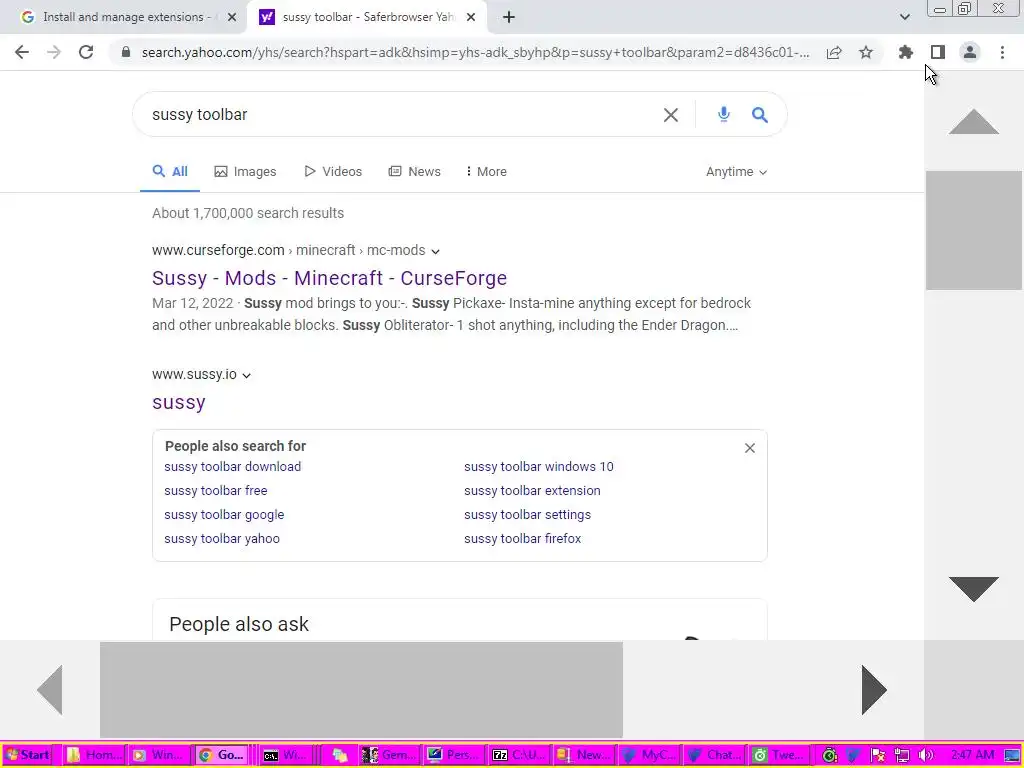Image resolution: width=1024 pixels, height=768 pixels.
Task: Click the horizontal scrollbar right arrow
Action: click(x=874, y=690)
